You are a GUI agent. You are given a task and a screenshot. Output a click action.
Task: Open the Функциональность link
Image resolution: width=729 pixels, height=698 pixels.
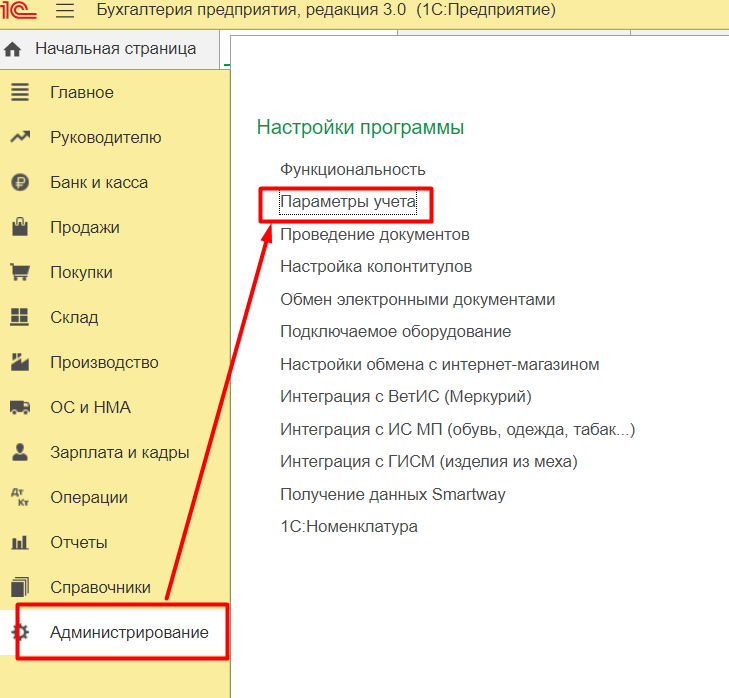tap(352, 169)
